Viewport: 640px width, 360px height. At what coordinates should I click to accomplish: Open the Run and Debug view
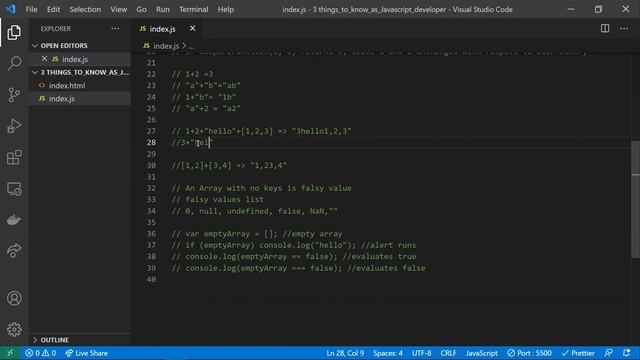point(14,126)
